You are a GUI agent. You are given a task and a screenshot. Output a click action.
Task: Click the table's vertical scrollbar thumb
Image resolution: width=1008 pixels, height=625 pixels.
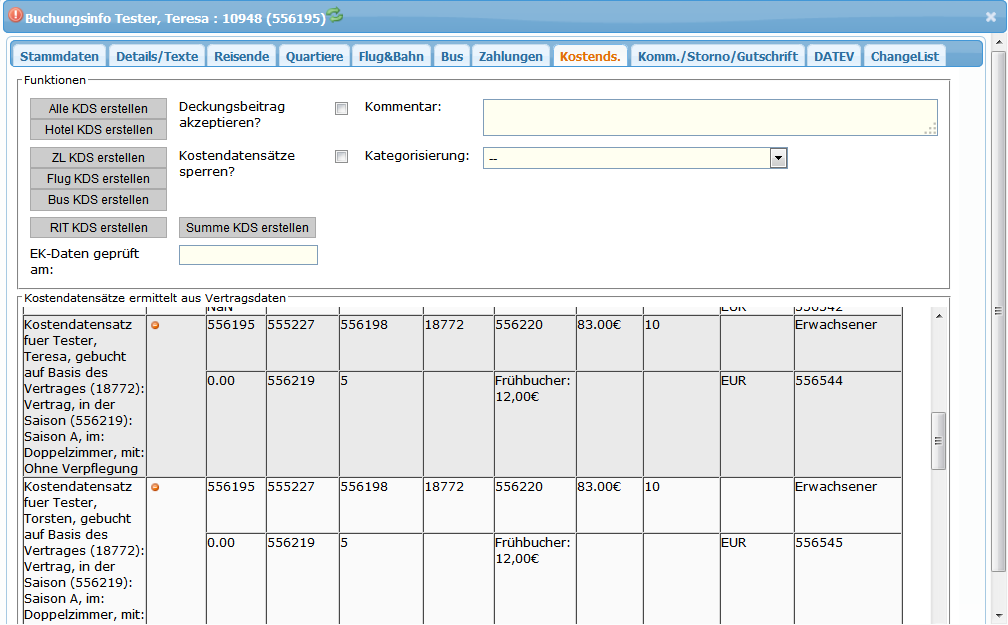click(x=938, y=440)
